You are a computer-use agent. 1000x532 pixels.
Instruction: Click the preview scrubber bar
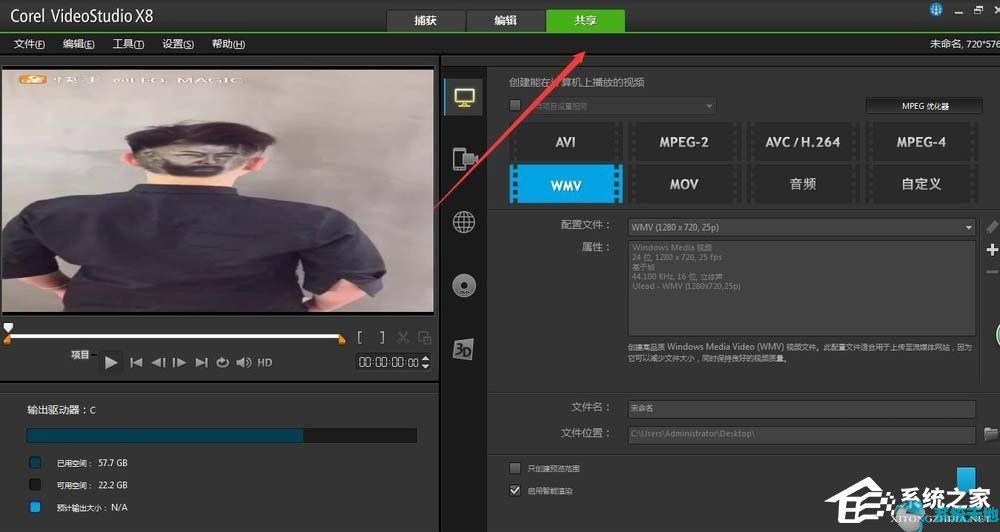pos(176,336)
